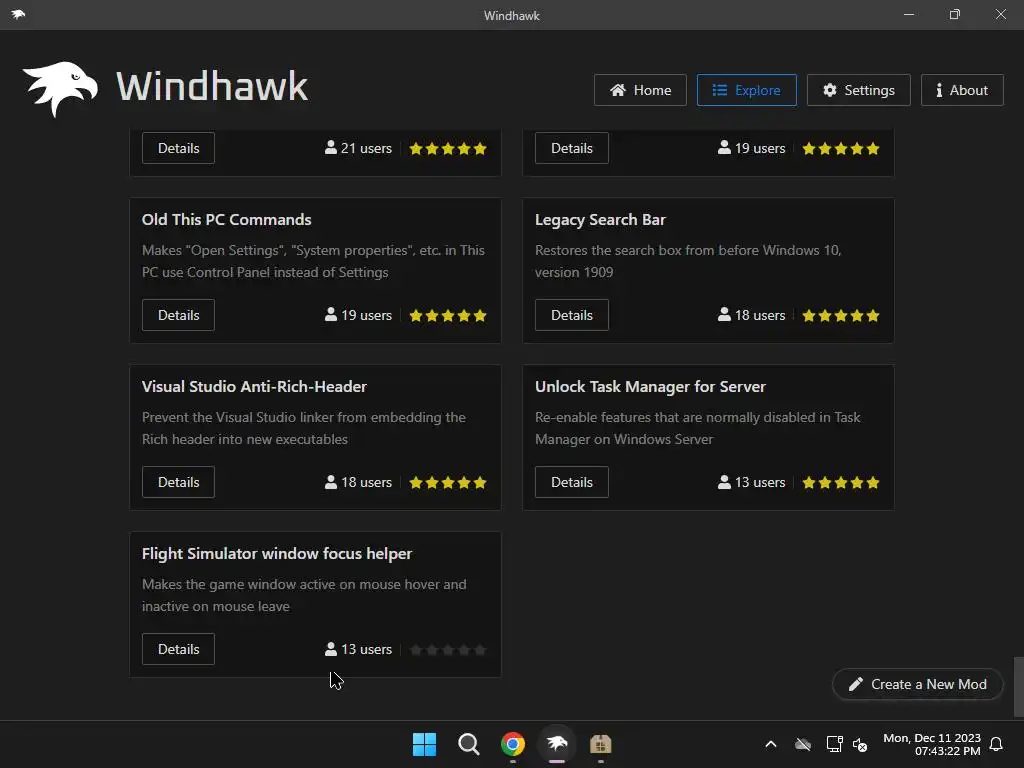Switch to the Explore tab
1024x768 pixels.
746,90
